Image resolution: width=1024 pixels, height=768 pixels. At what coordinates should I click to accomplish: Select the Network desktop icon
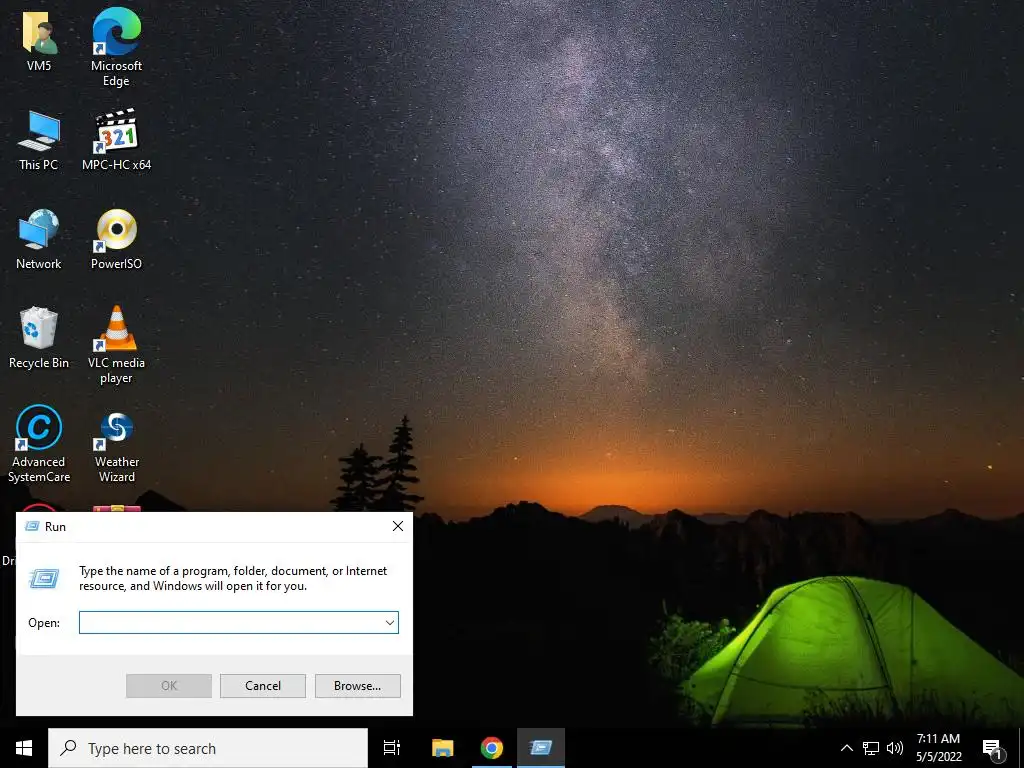tap(39, 239)
